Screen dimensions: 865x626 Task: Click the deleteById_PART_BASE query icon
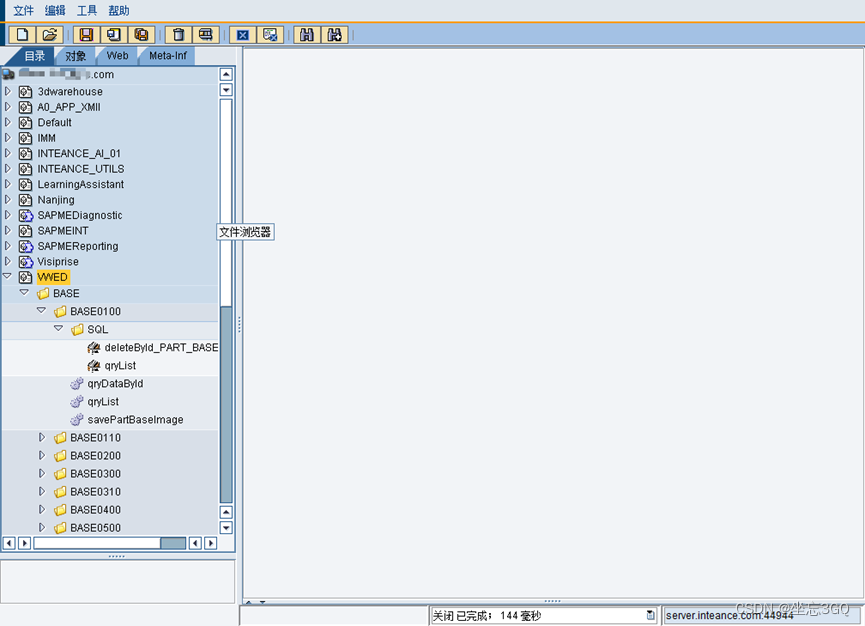pos(93,347)
